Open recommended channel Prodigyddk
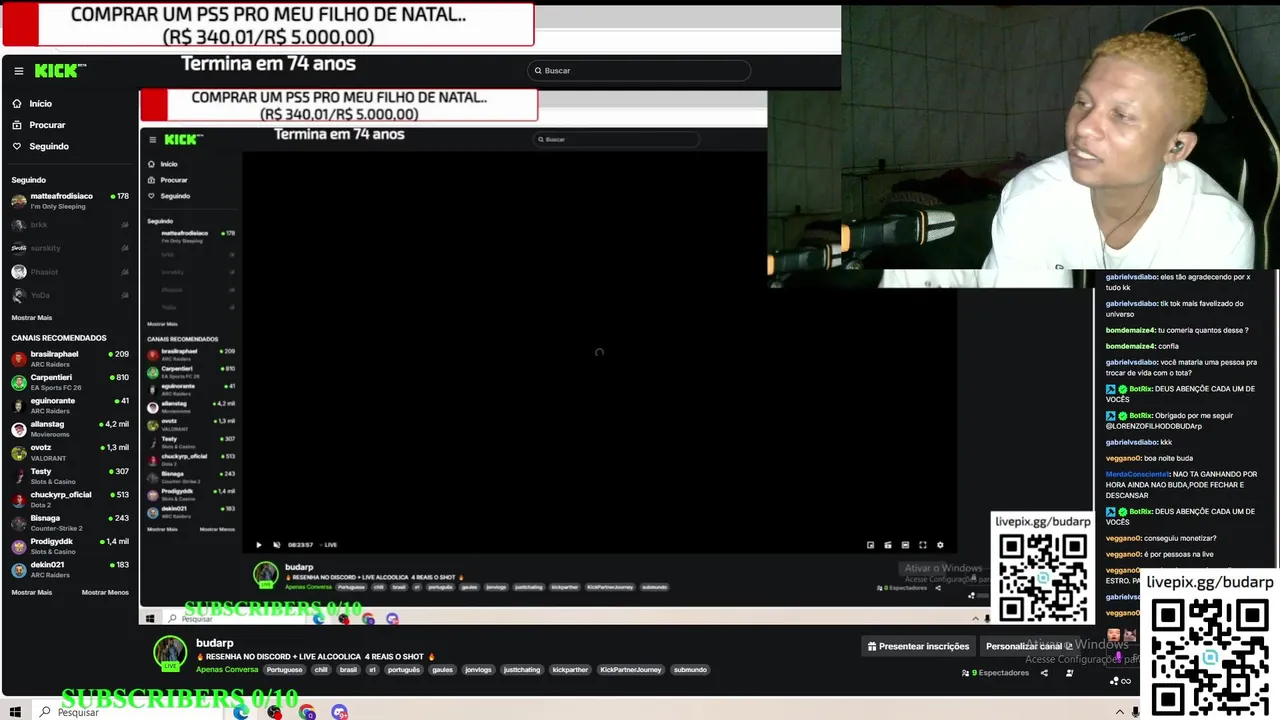Image resolution: width=1280 pixels, height=720 pixels. click(70, 545)
